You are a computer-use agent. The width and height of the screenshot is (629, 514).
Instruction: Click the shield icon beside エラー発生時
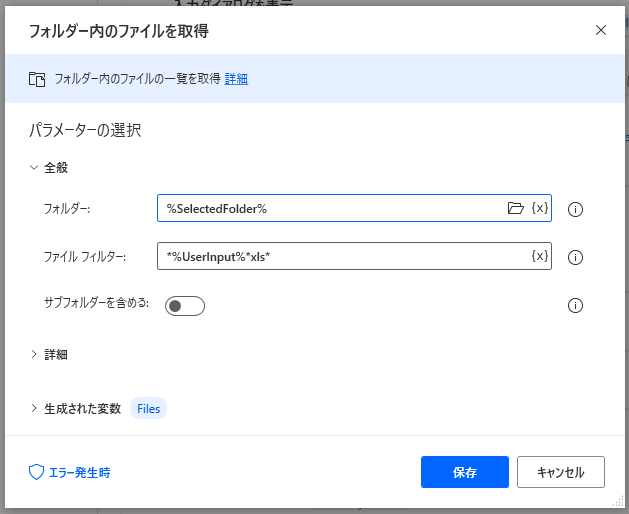[37, 472]
